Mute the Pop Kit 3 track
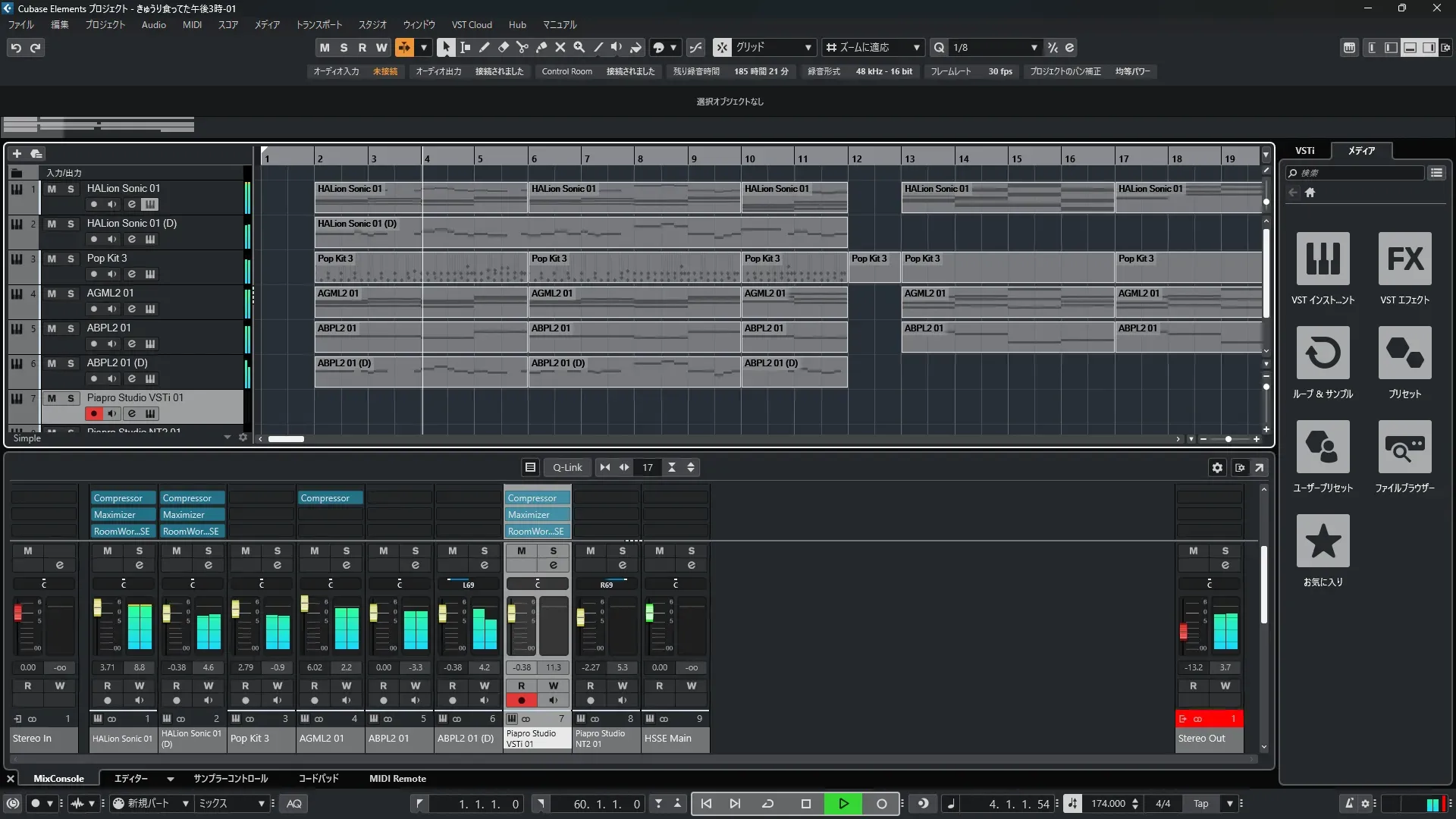Viewport: 1456px width, 819px height. (52, 259)
